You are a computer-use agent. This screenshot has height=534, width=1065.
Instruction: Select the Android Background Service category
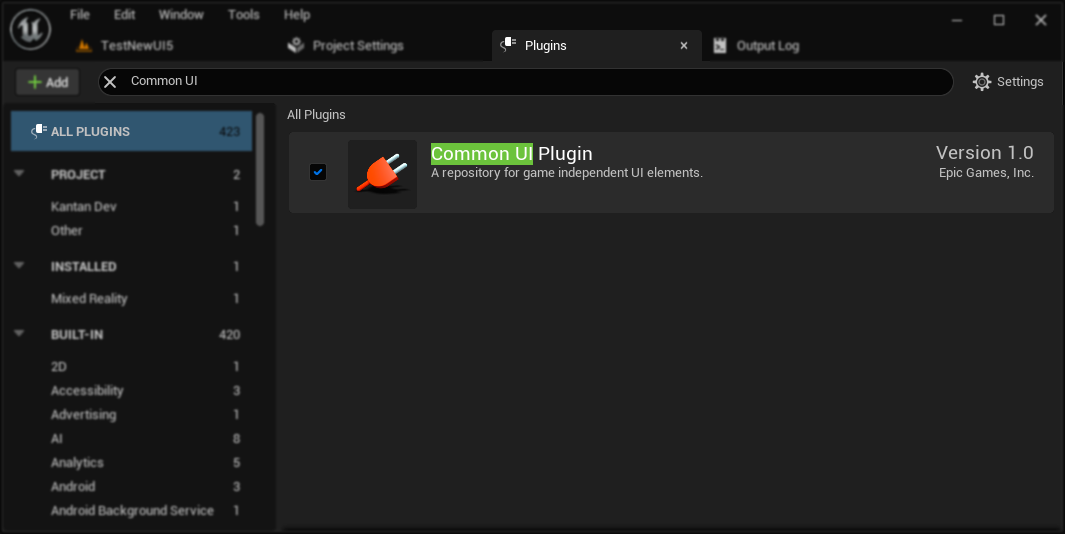132,510
